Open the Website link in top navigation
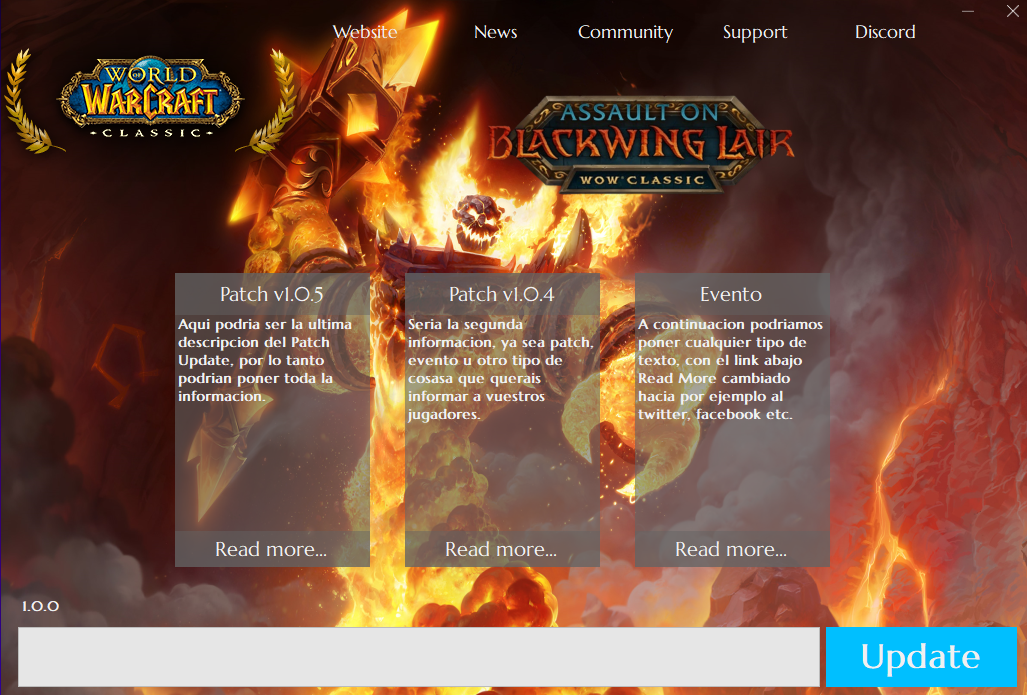The image size is (1027, 696). [365, 32]
